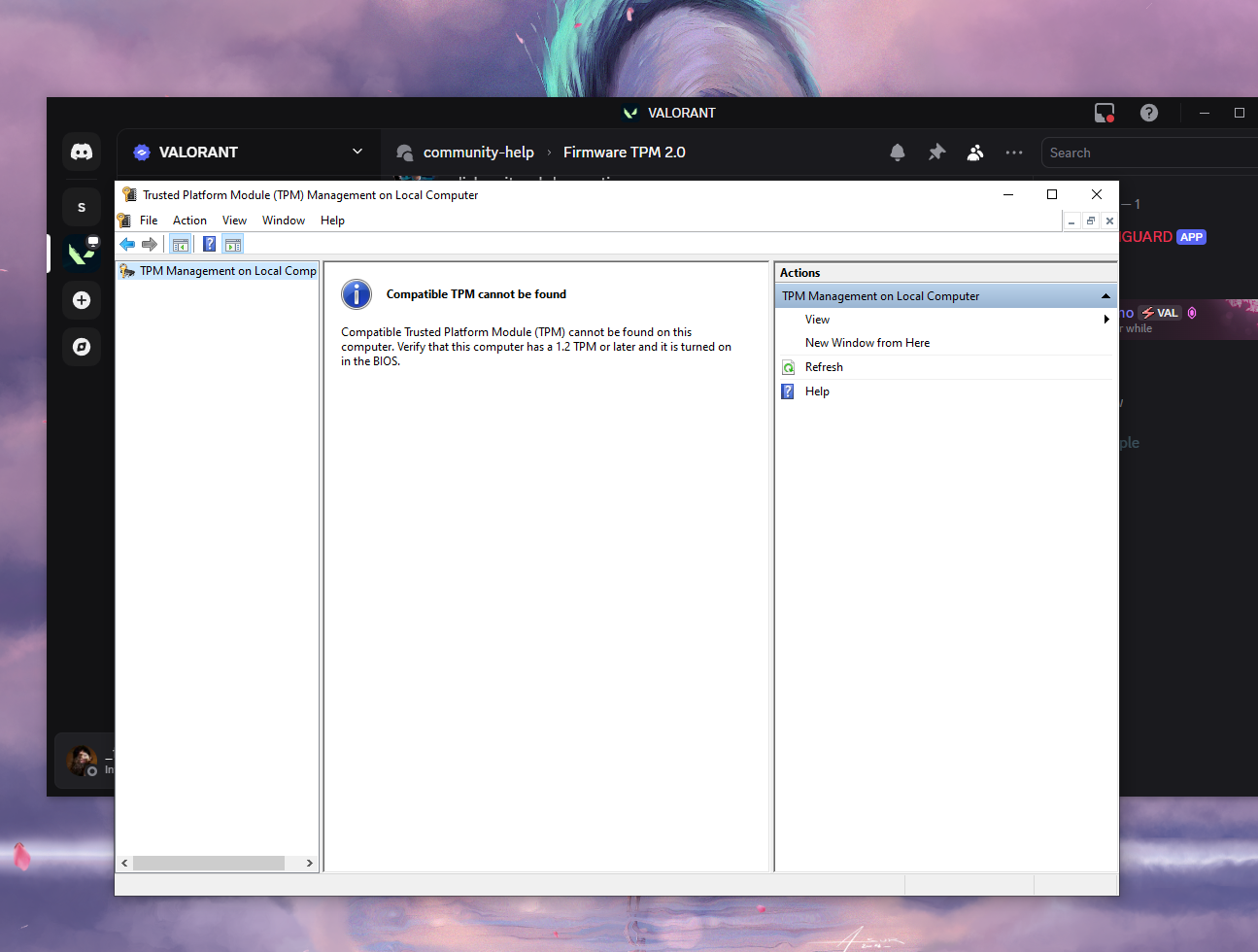Open the Help menu in the menu bar
The width and height of the screenshot is (1258, 952).
click(332, 221)
